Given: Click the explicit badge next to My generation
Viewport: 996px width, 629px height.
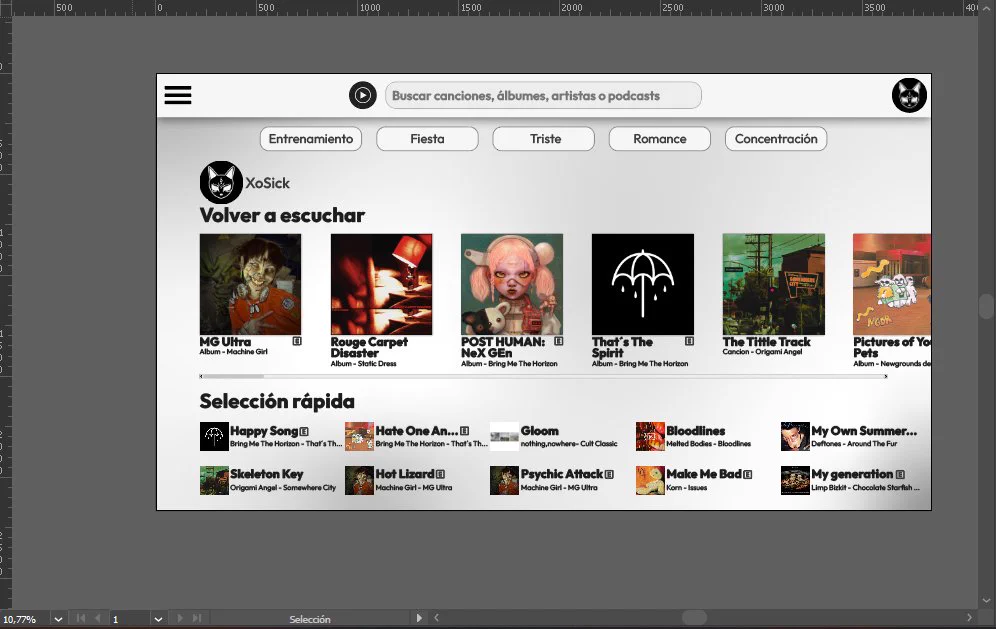Looking at the screenshot, I should (x=900, y=475).
